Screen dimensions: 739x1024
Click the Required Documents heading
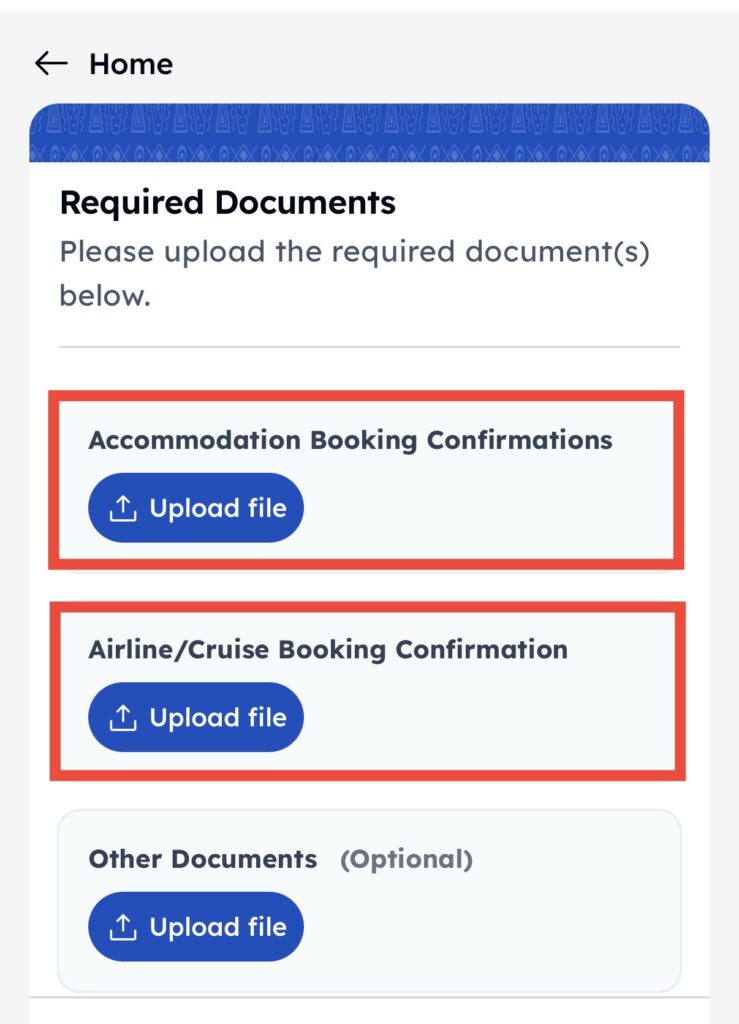pos(228,203)
